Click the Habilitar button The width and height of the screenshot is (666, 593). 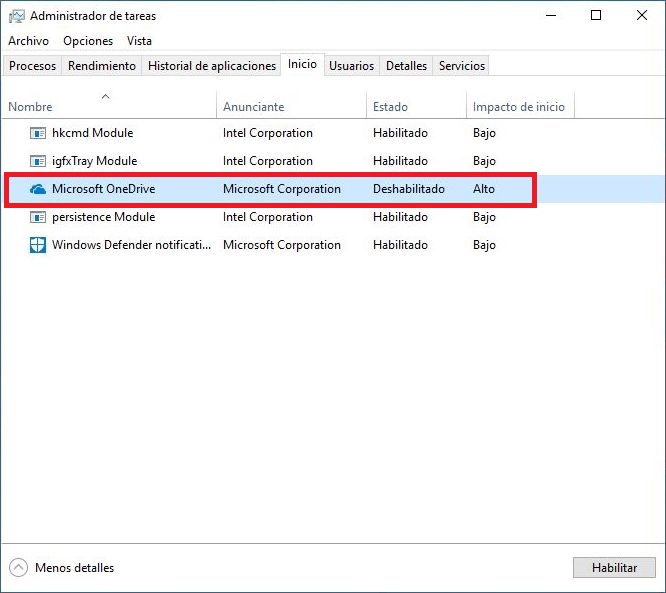[x=614, y=568]
